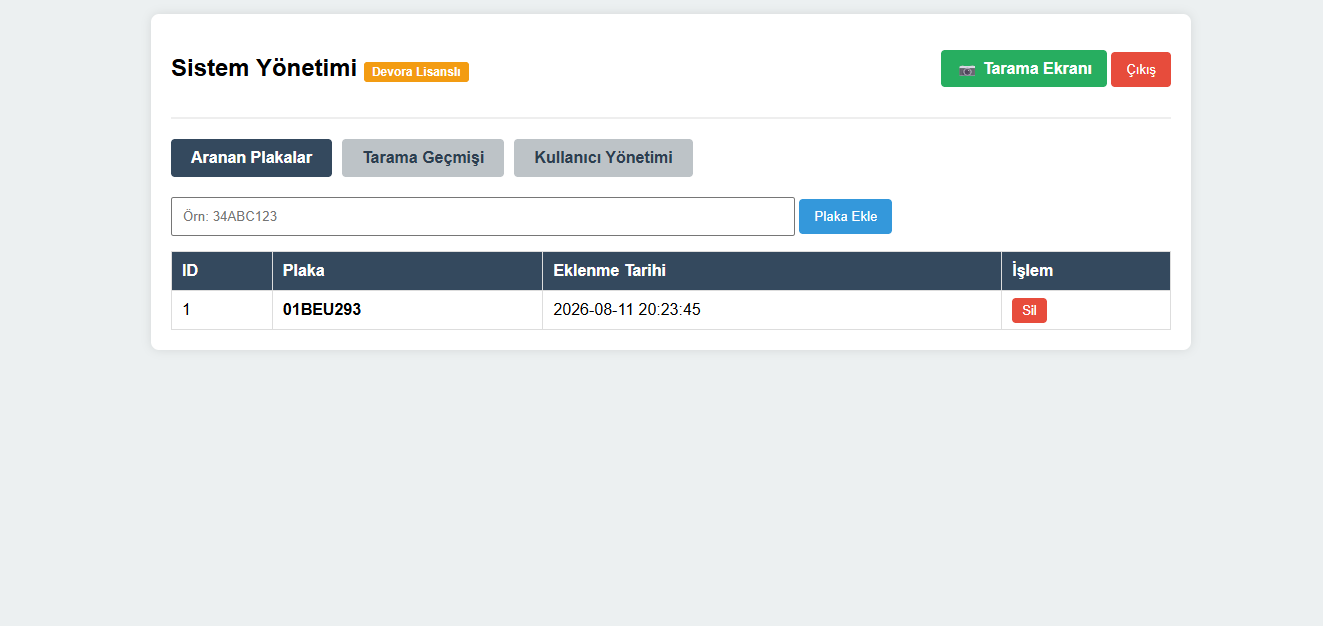
Task: Click the Plaka column header
Action: pyautogui.click(x=408, y=271)
